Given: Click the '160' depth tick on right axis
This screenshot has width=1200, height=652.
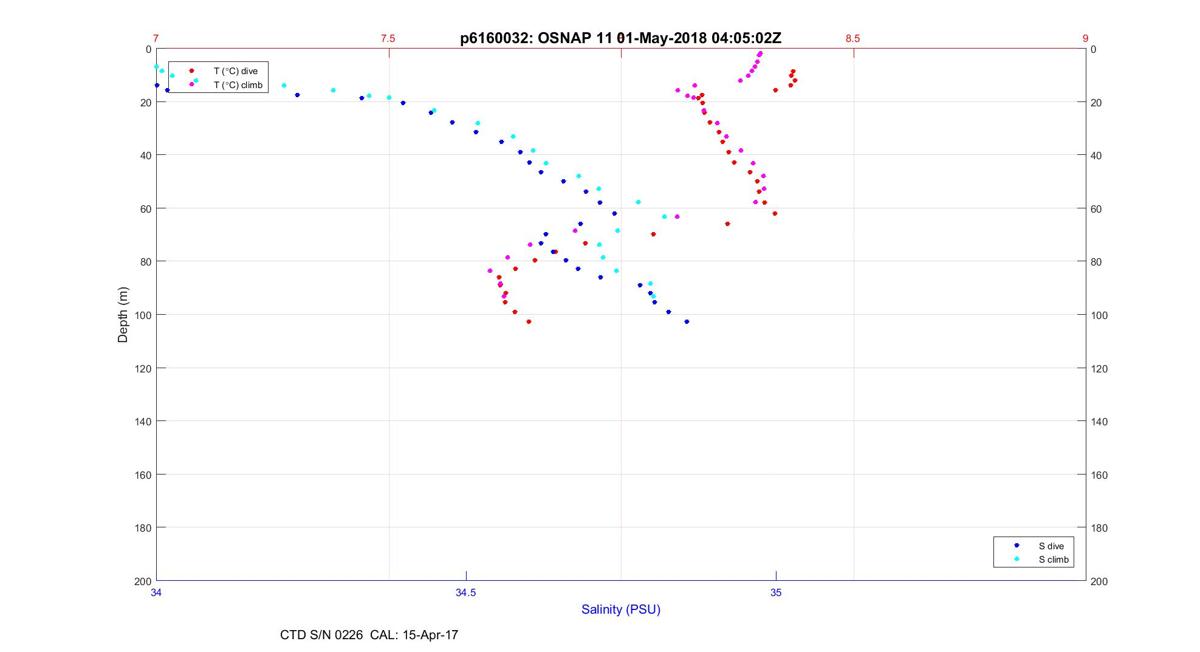Looking at the screenshot, I should [x=1099, y=475].
